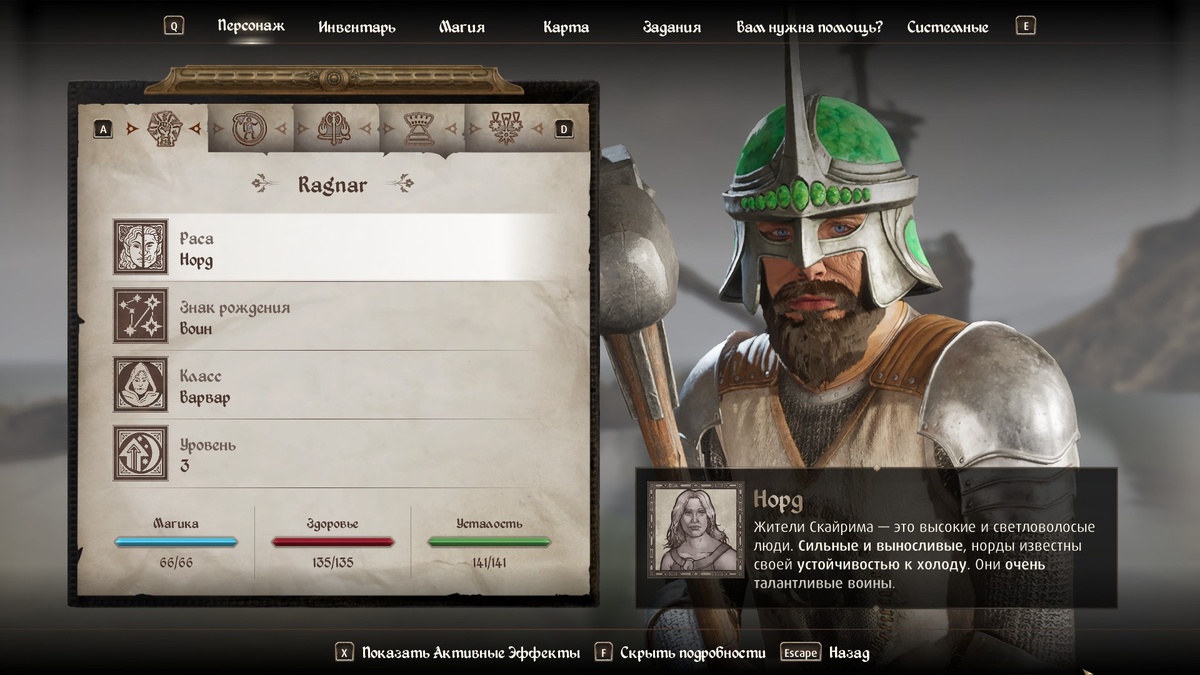
Task: Open the fifth tab with star emblem
Action: [505, 128]
